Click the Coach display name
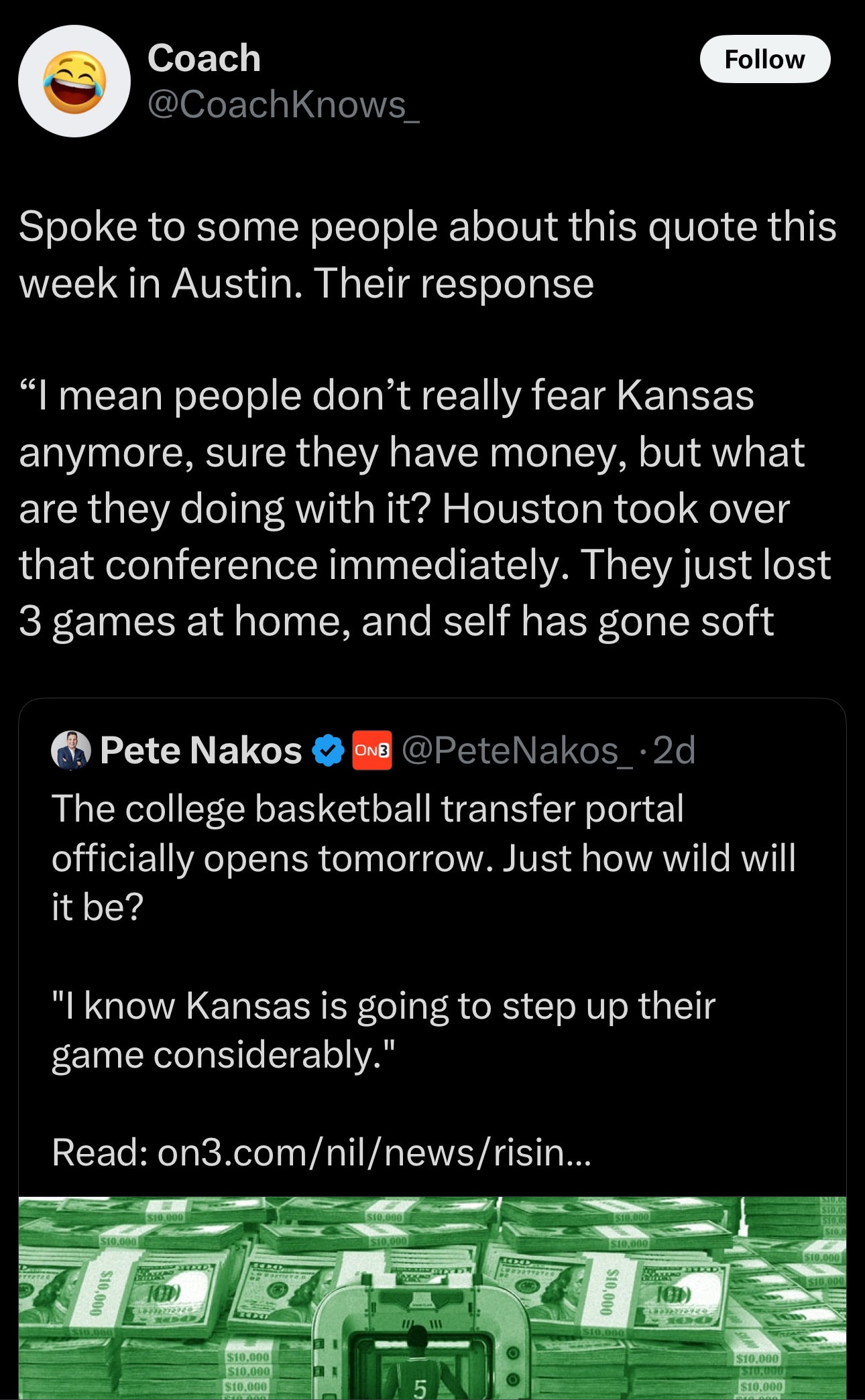This screenshot has height=1400, width=865. [x=204, y=58]
